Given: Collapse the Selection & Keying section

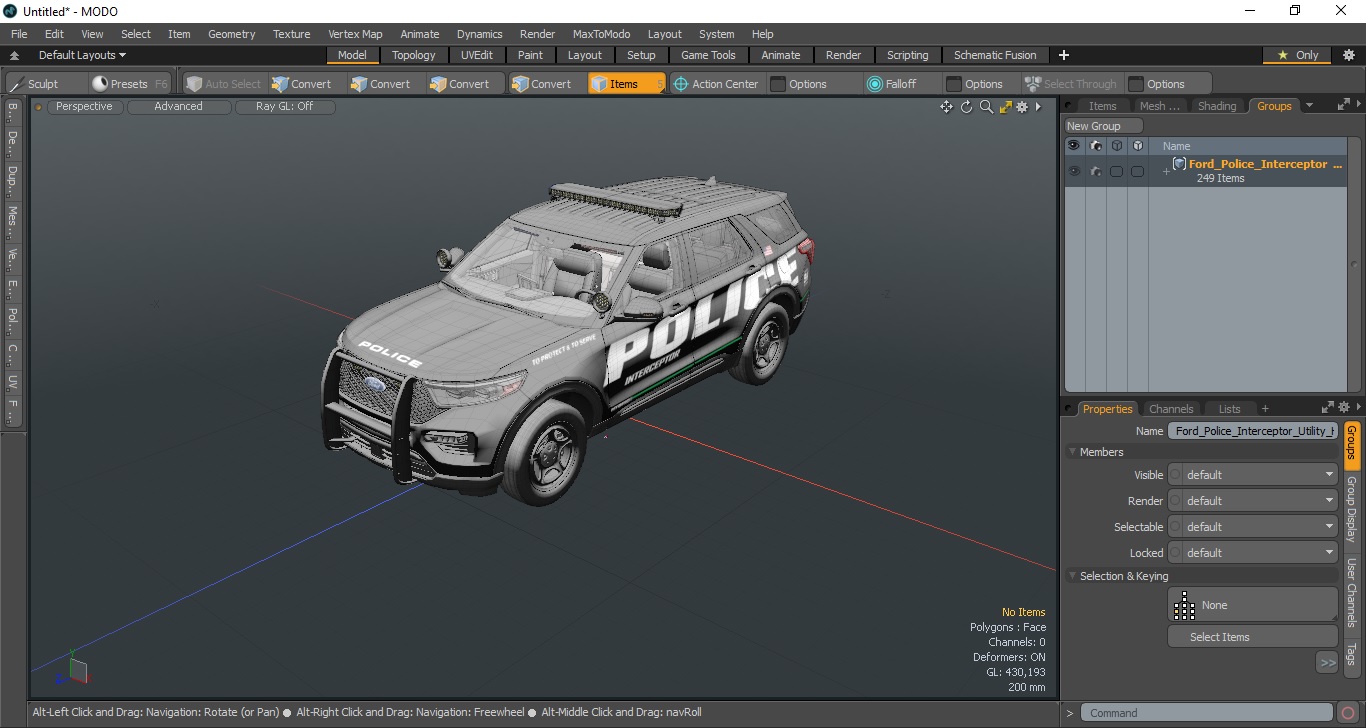Looking at the screenshot, I should coord(1072,576).
